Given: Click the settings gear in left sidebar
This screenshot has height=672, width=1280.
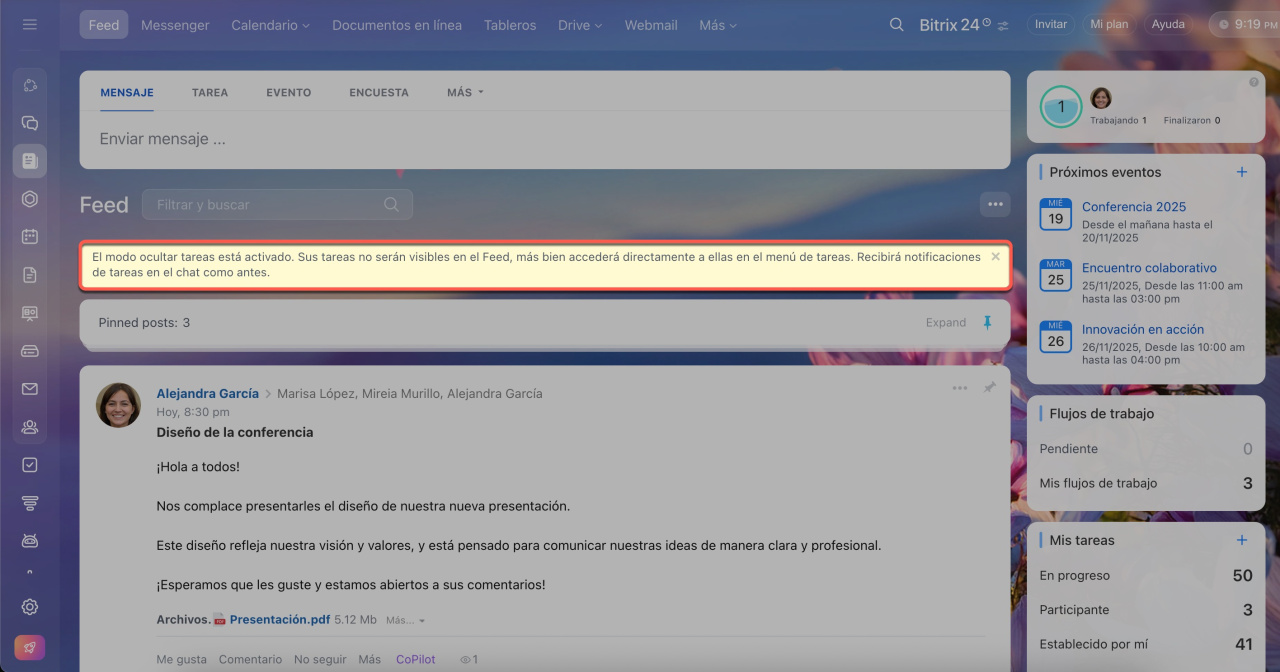Looking at the screenshot, I should (x=29, y=607).
